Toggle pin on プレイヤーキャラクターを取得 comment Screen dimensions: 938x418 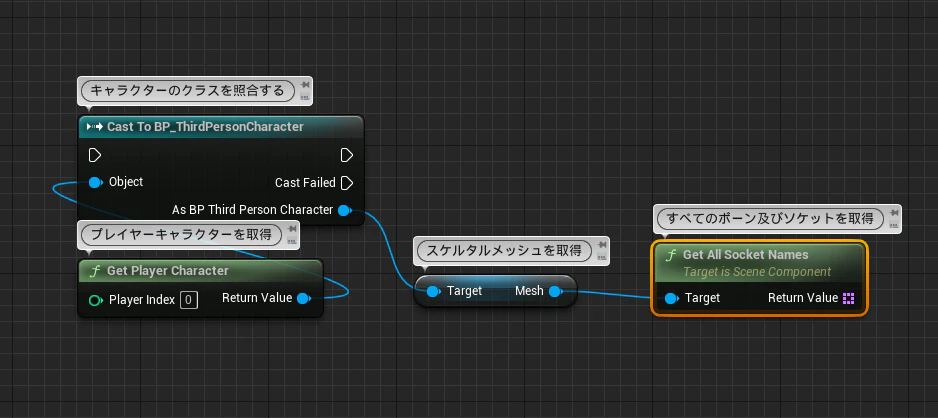[292, 228]
